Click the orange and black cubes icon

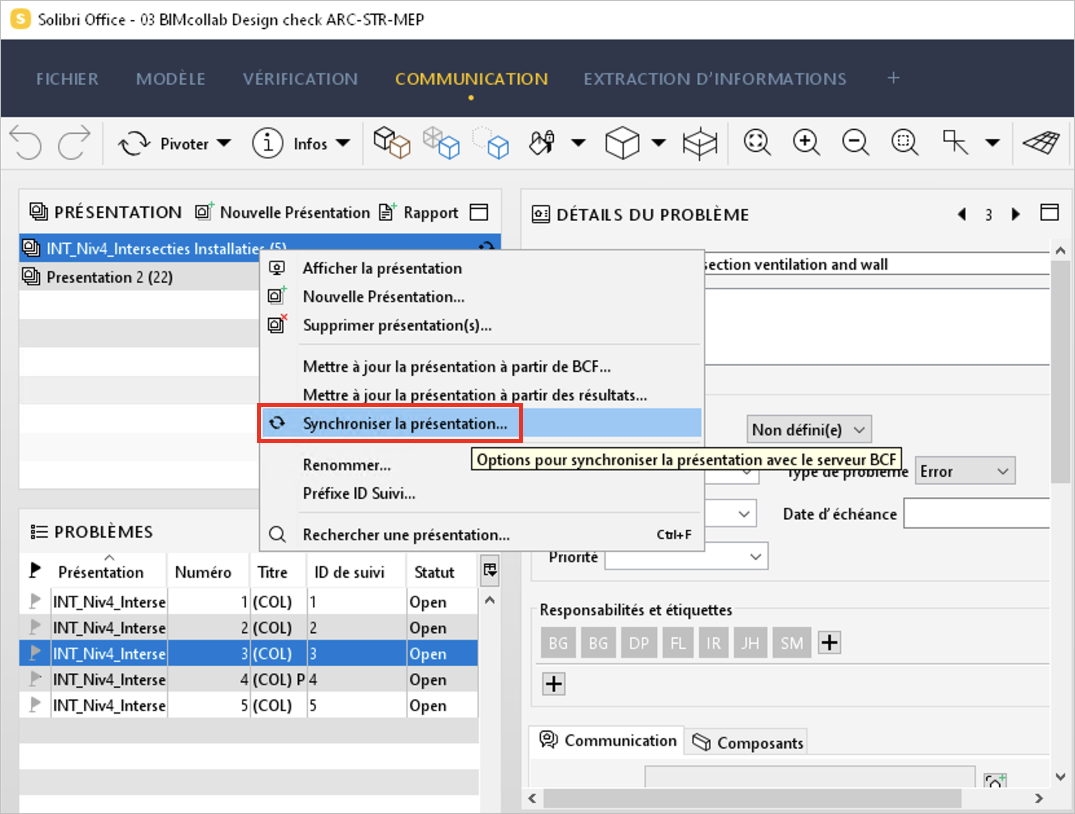391,143
